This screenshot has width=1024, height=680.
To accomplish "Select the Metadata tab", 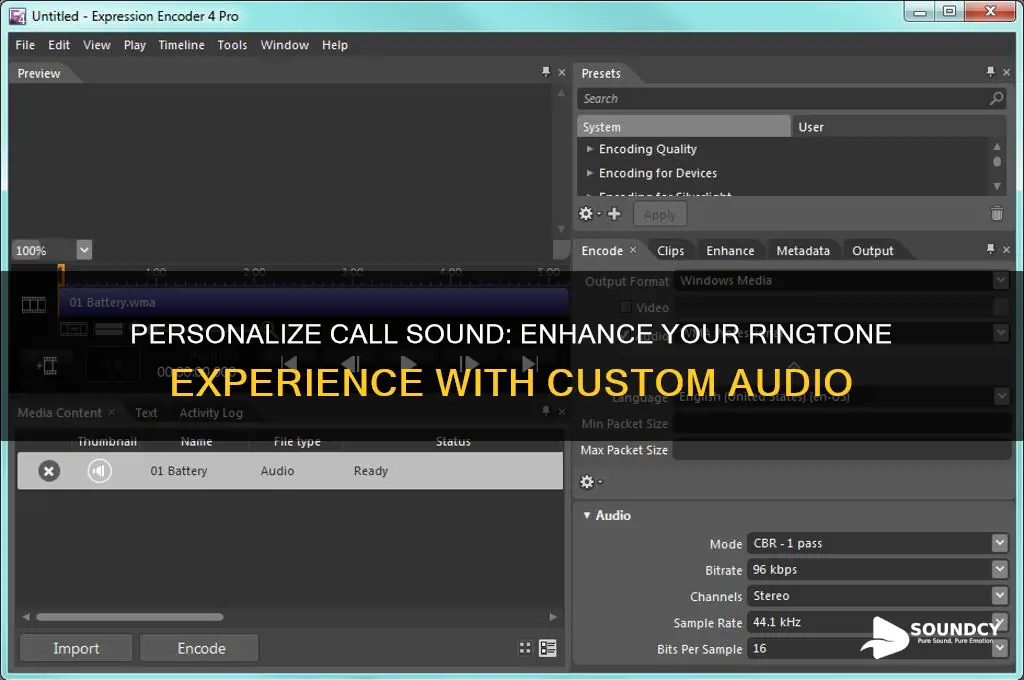I will tap(803, 251).
